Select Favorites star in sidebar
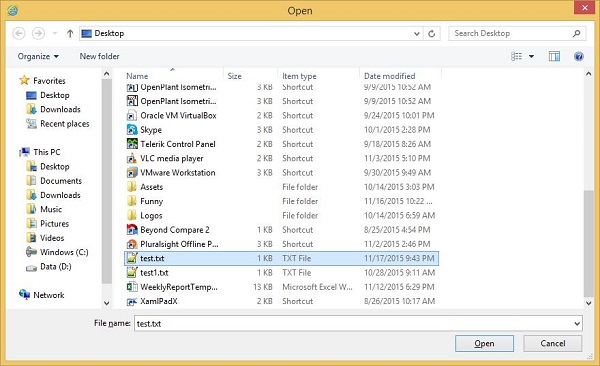Screen dimensions: 600x366 (x=24, y=80)
